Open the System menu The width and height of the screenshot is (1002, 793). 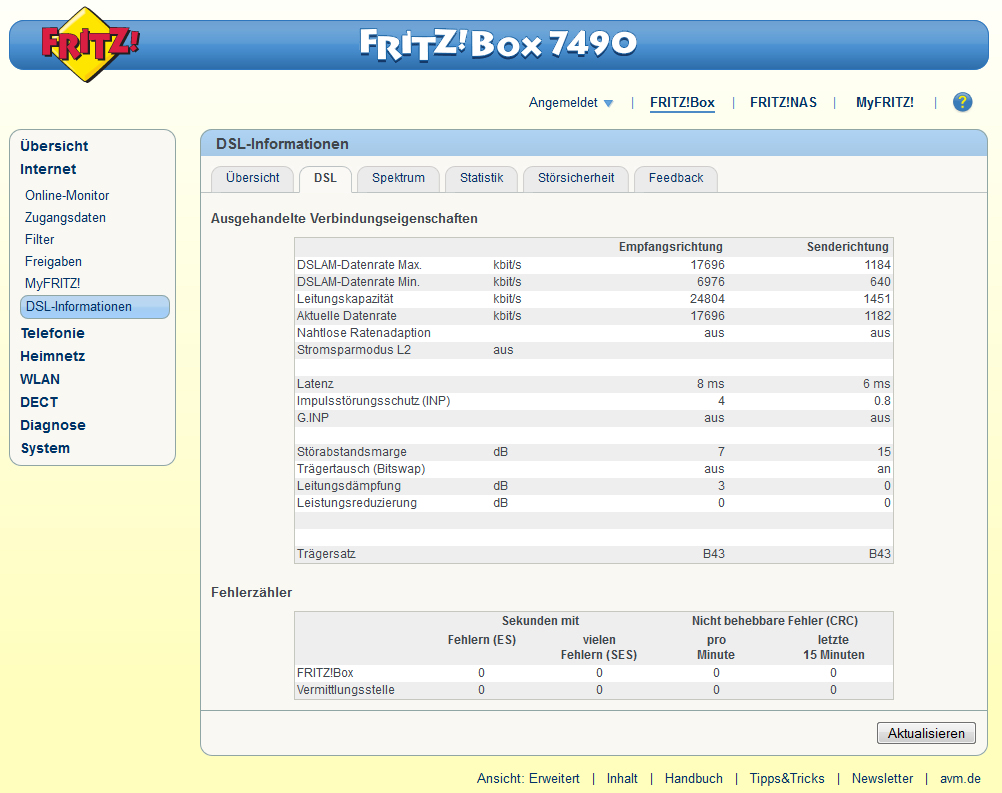click(45, 448)
